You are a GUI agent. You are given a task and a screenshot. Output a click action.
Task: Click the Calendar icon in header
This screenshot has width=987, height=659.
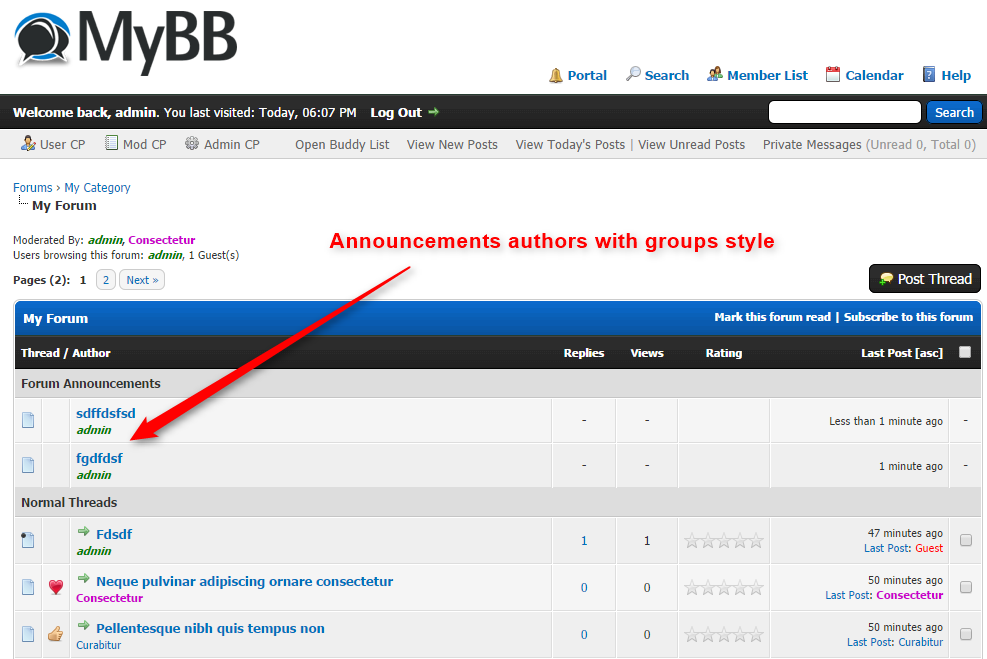(x=833, y=75)
